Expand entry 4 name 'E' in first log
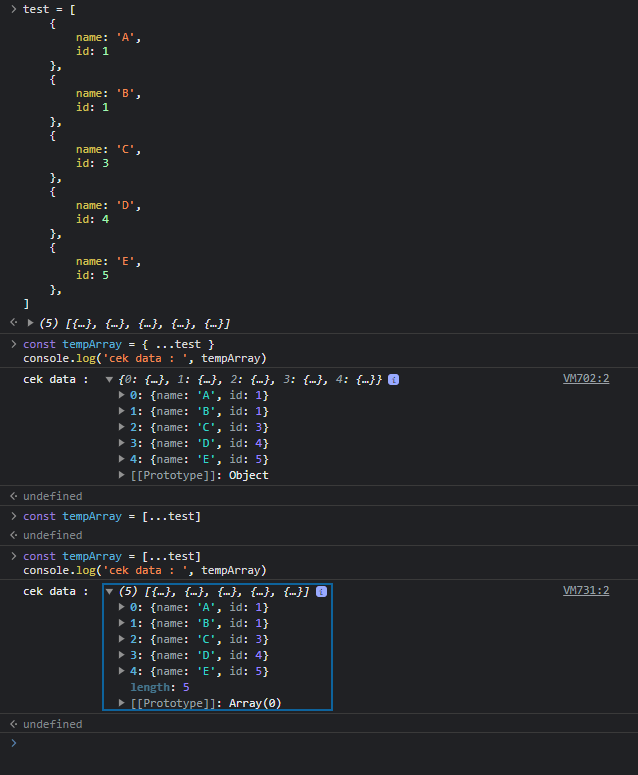This screenshot has width=638, height=775. click(122, 459)
